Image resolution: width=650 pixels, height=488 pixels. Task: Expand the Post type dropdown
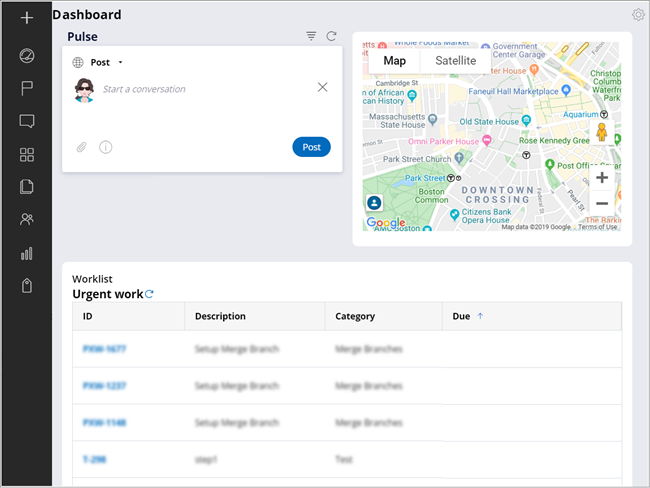pyautogui.click(x=121, y=63)
